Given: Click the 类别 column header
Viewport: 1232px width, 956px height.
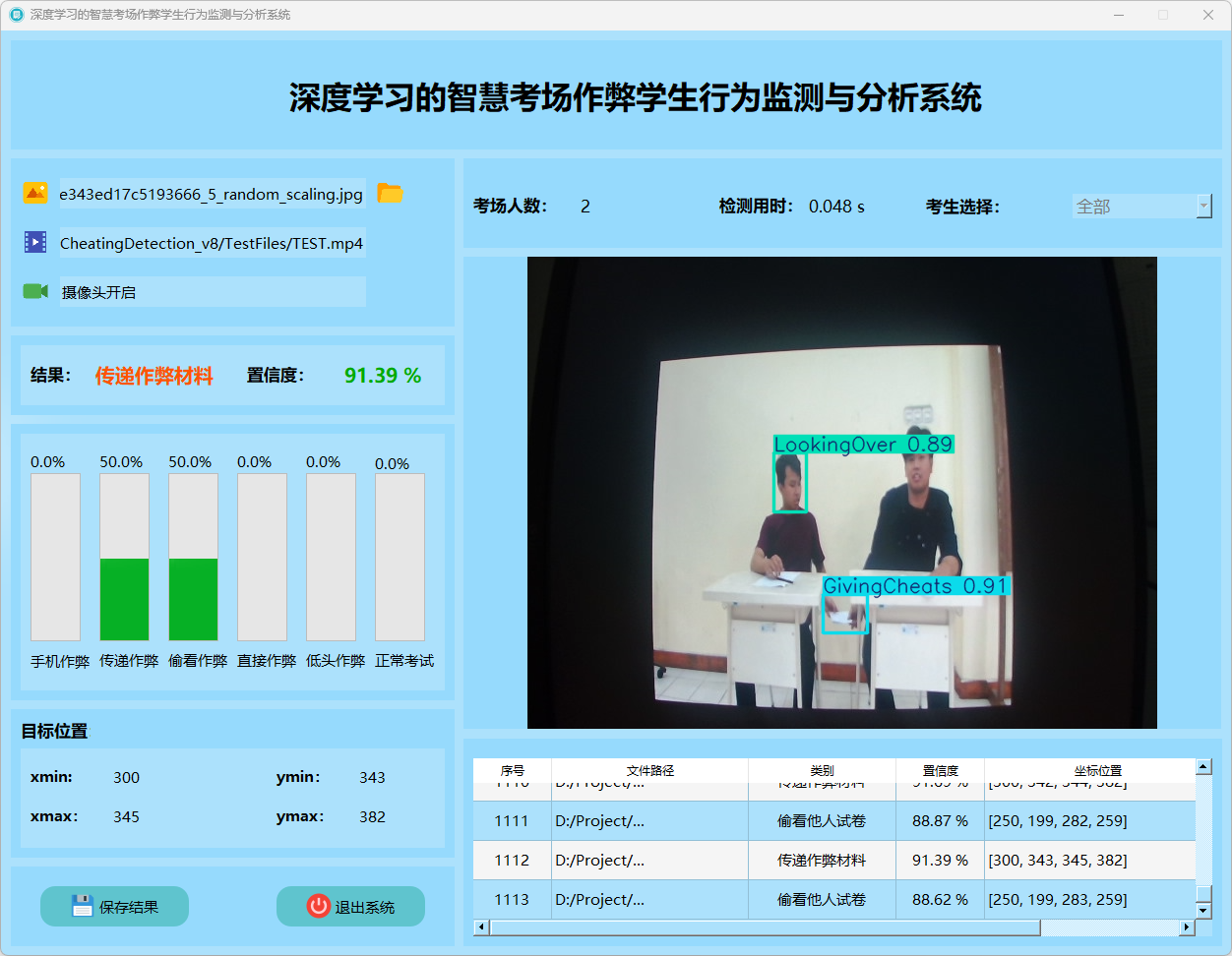Looking at the screenshot, I should 822,770.
